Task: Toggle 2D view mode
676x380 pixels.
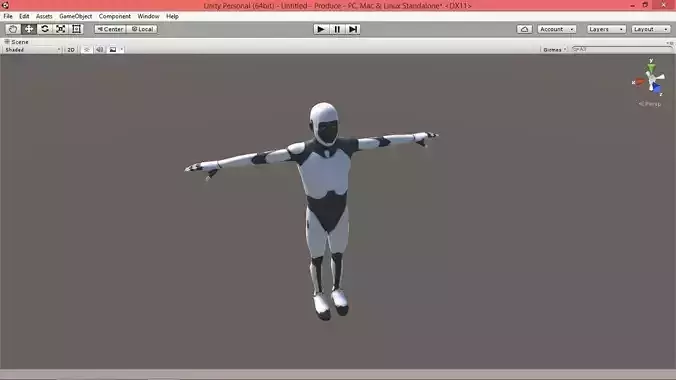Action: [x=71, y=50]
